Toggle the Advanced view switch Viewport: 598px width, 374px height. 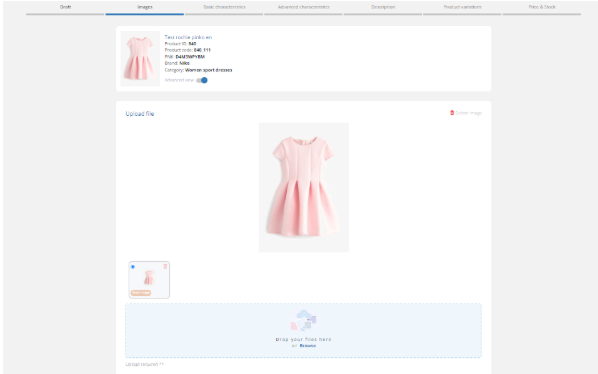(x=202, y=80)
